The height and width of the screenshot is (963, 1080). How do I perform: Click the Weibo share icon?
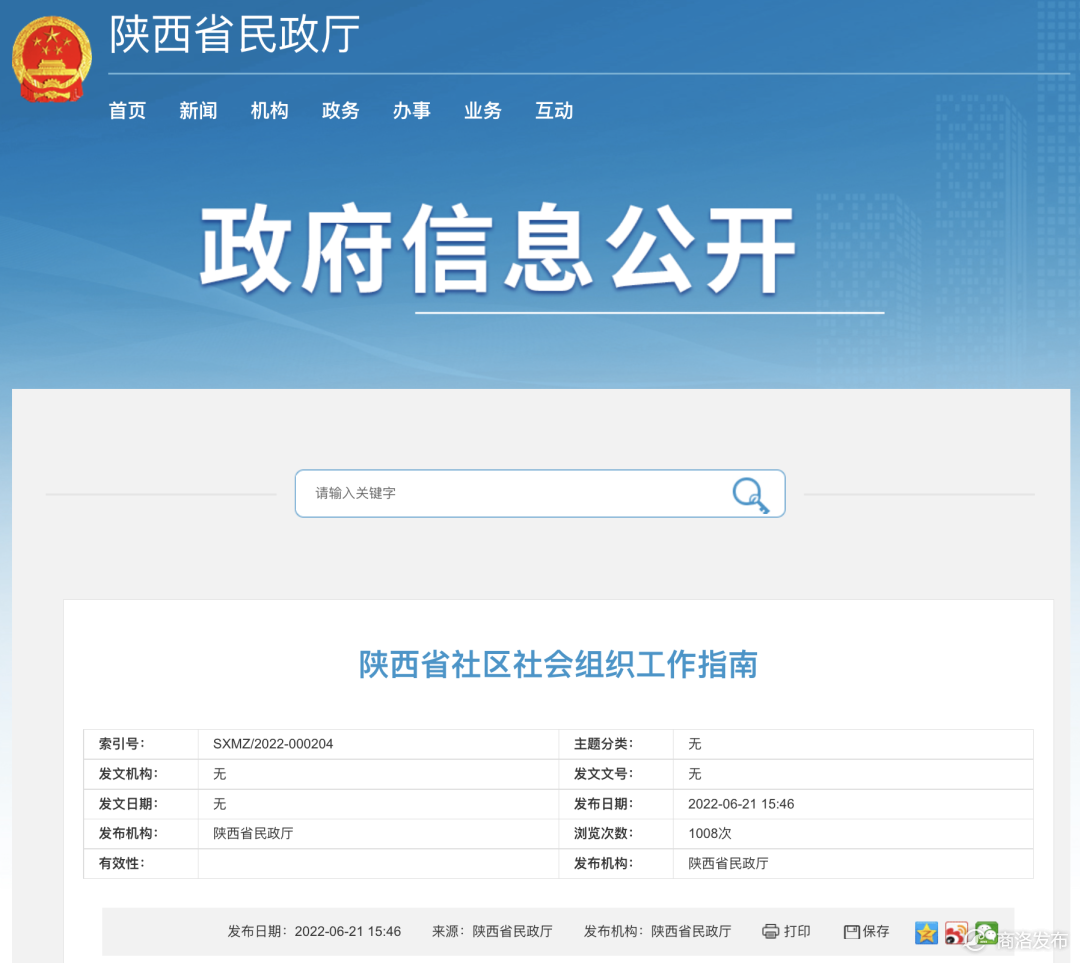[x=956, y=933]
